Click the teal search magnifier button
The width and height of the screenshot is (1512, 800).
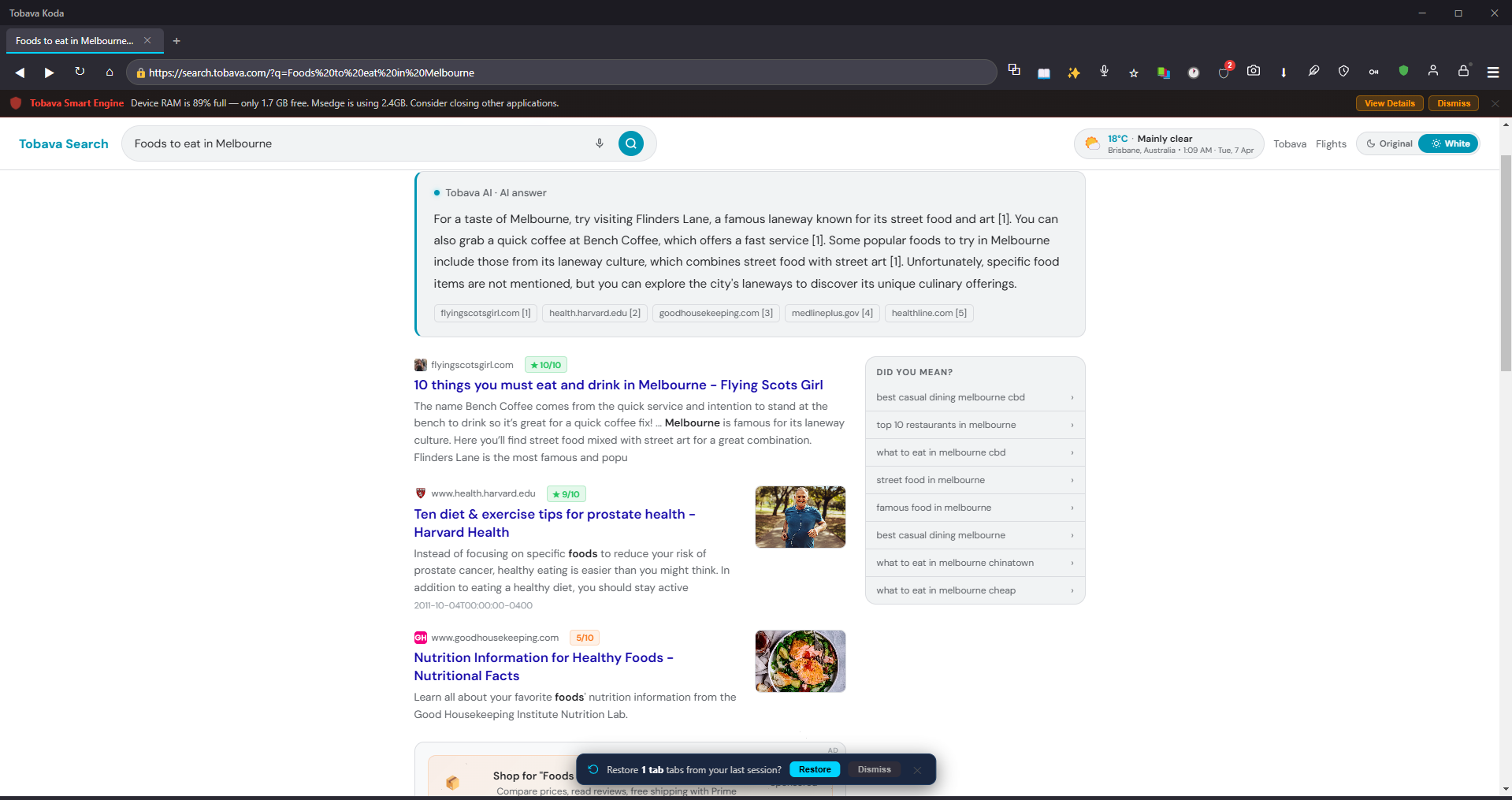click(x=631, y=143)
